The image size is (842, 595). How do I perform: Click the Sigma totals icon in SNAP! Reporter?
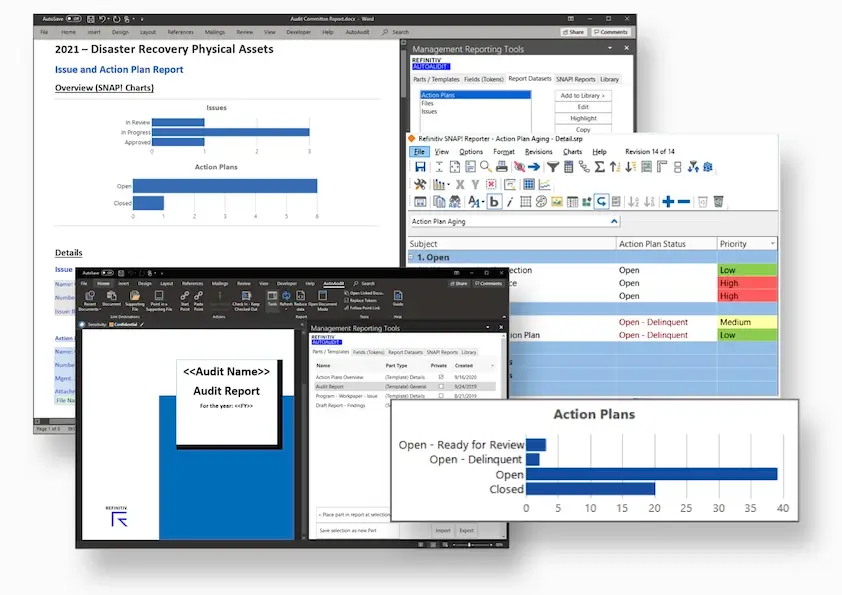[600, 167]
